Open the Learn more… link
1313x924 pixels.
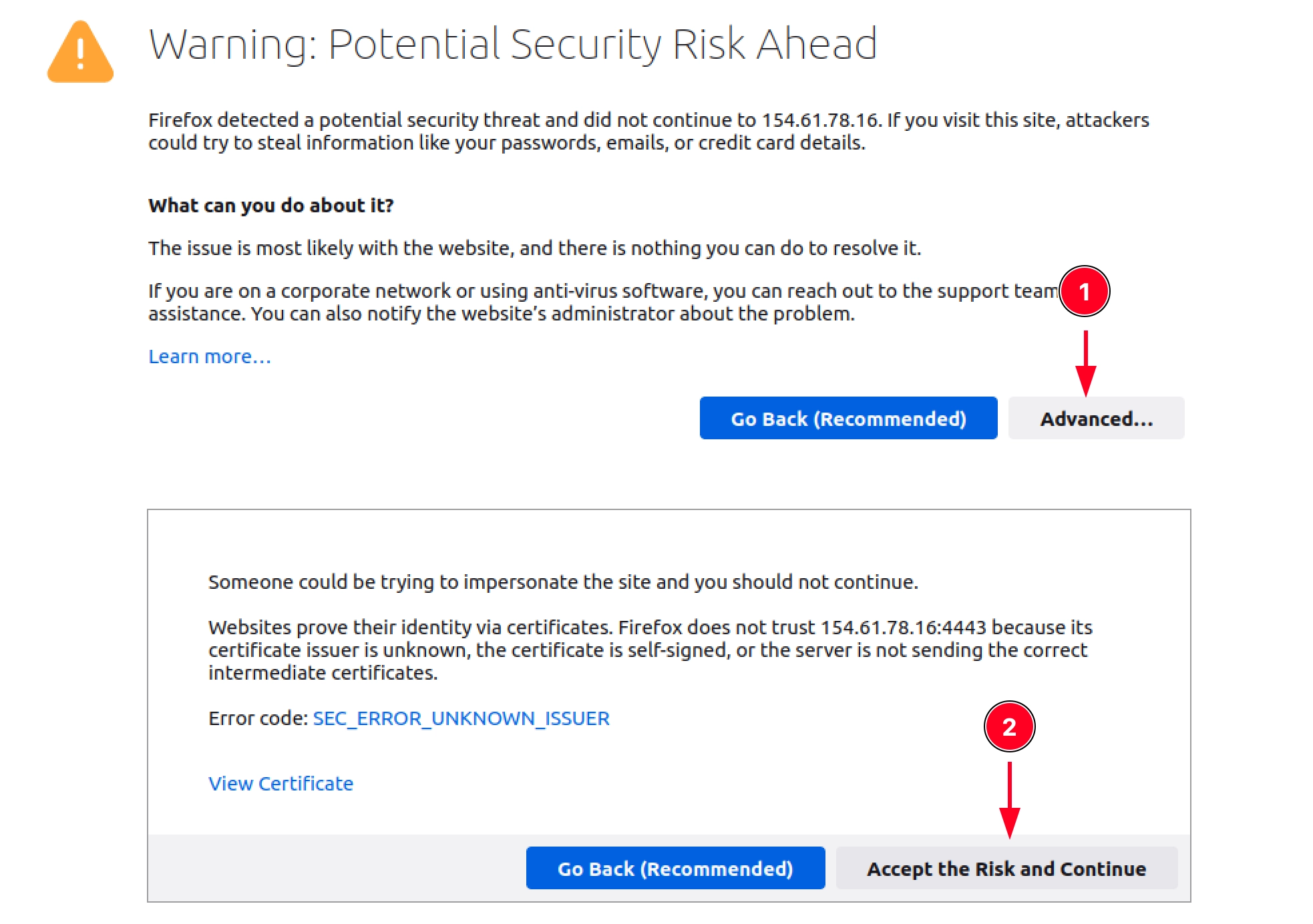tap(210, 357)
